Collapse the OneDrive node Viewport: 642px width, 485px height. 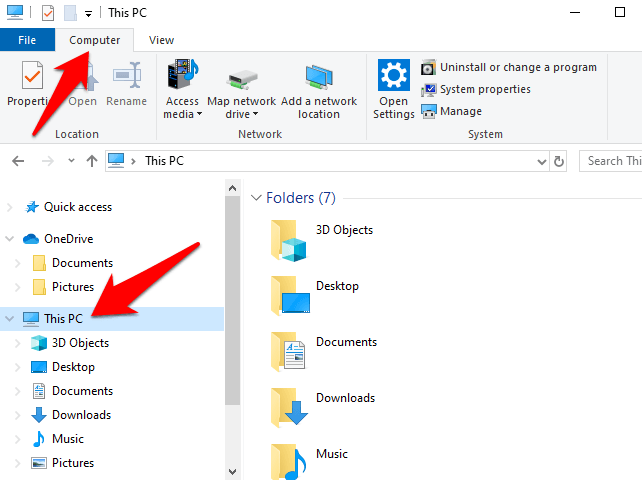coord(10,239)
